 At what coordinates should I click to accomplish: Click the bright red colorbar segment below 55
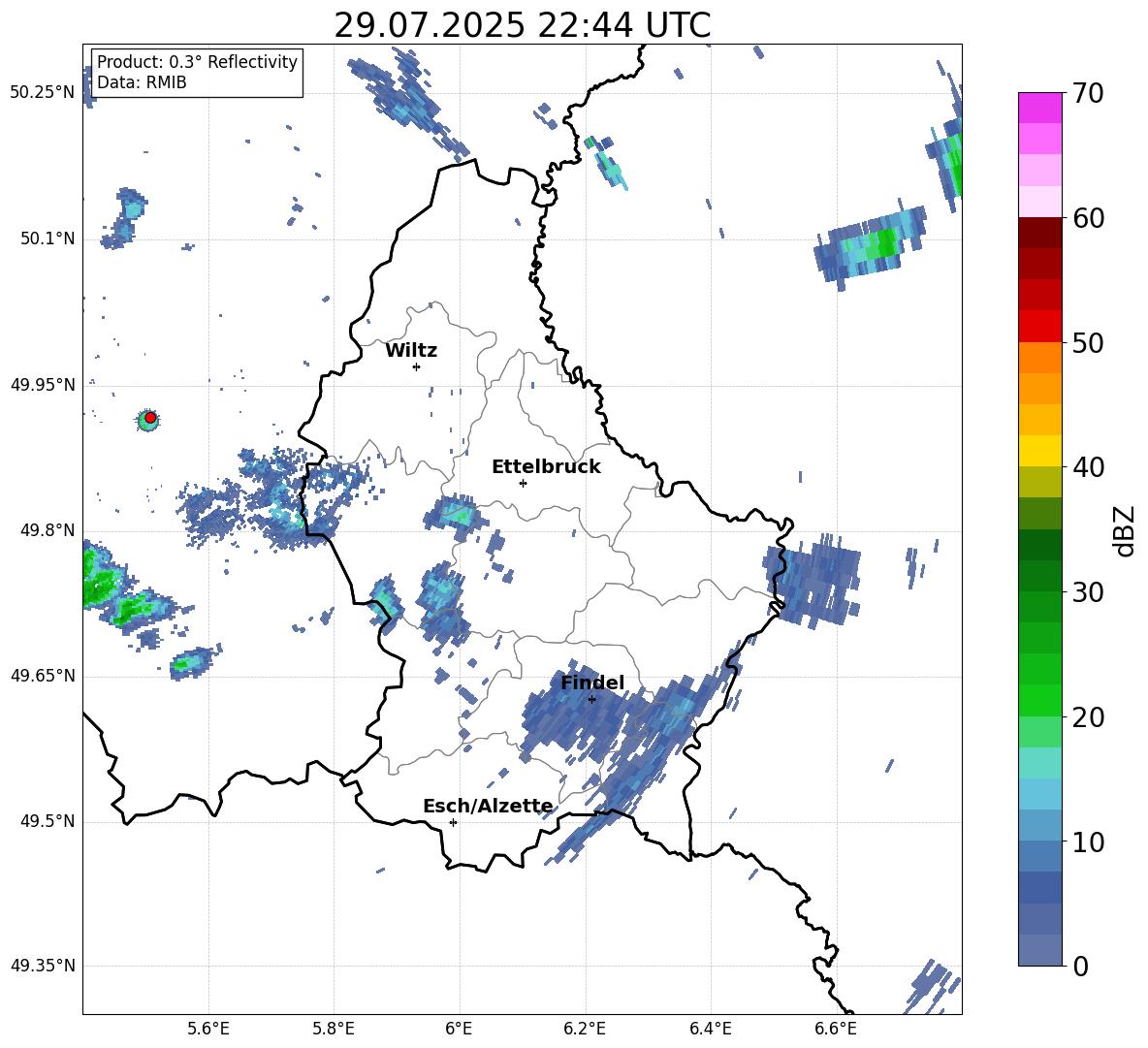coord(1039,327)
